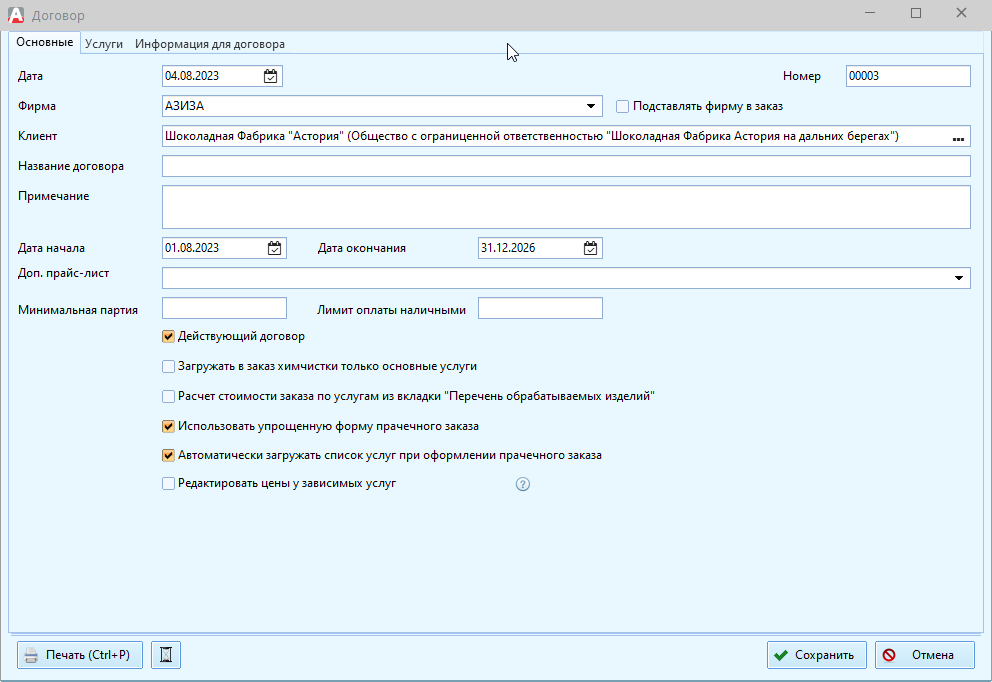Viewport: 992px width, 682px height.
Task: Toggle Использовать упрощенную форму прачечного заказа
Action: (168, 426)
